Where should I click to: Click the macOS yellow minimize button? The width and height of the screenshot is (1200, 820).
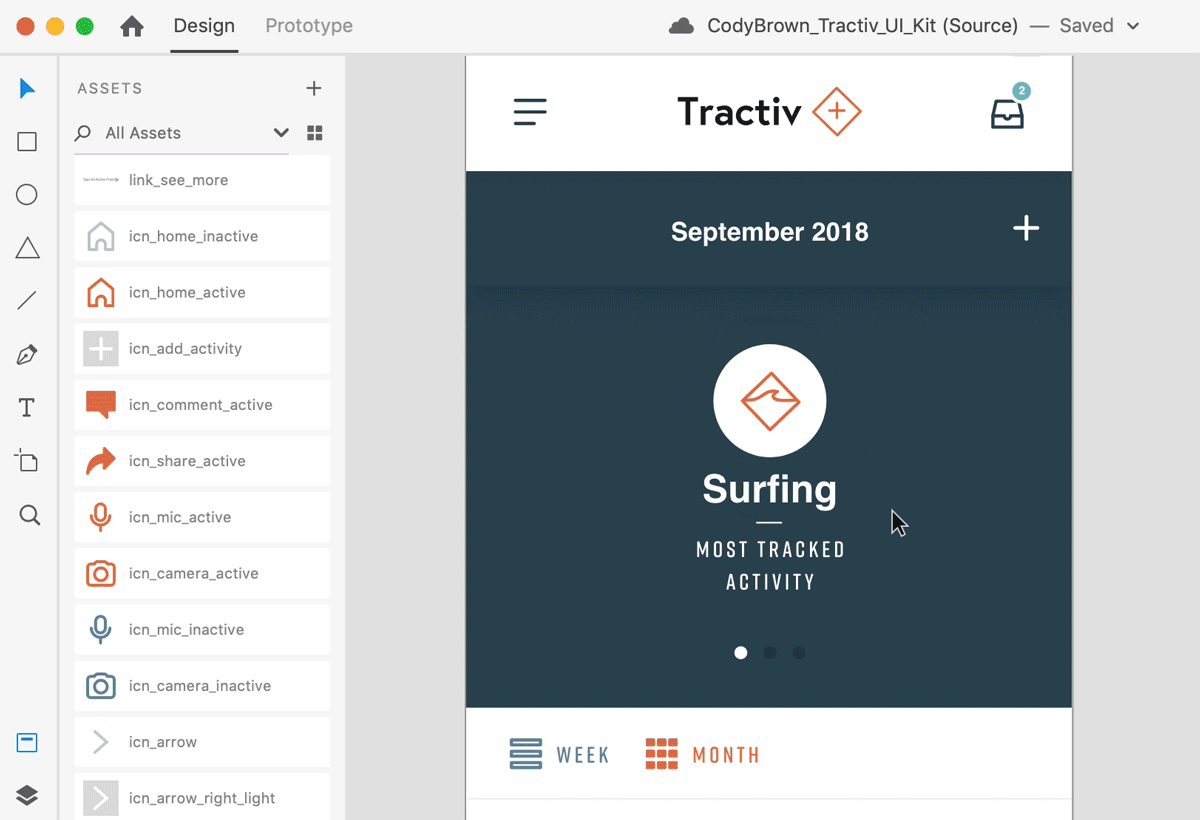[55, 27]
